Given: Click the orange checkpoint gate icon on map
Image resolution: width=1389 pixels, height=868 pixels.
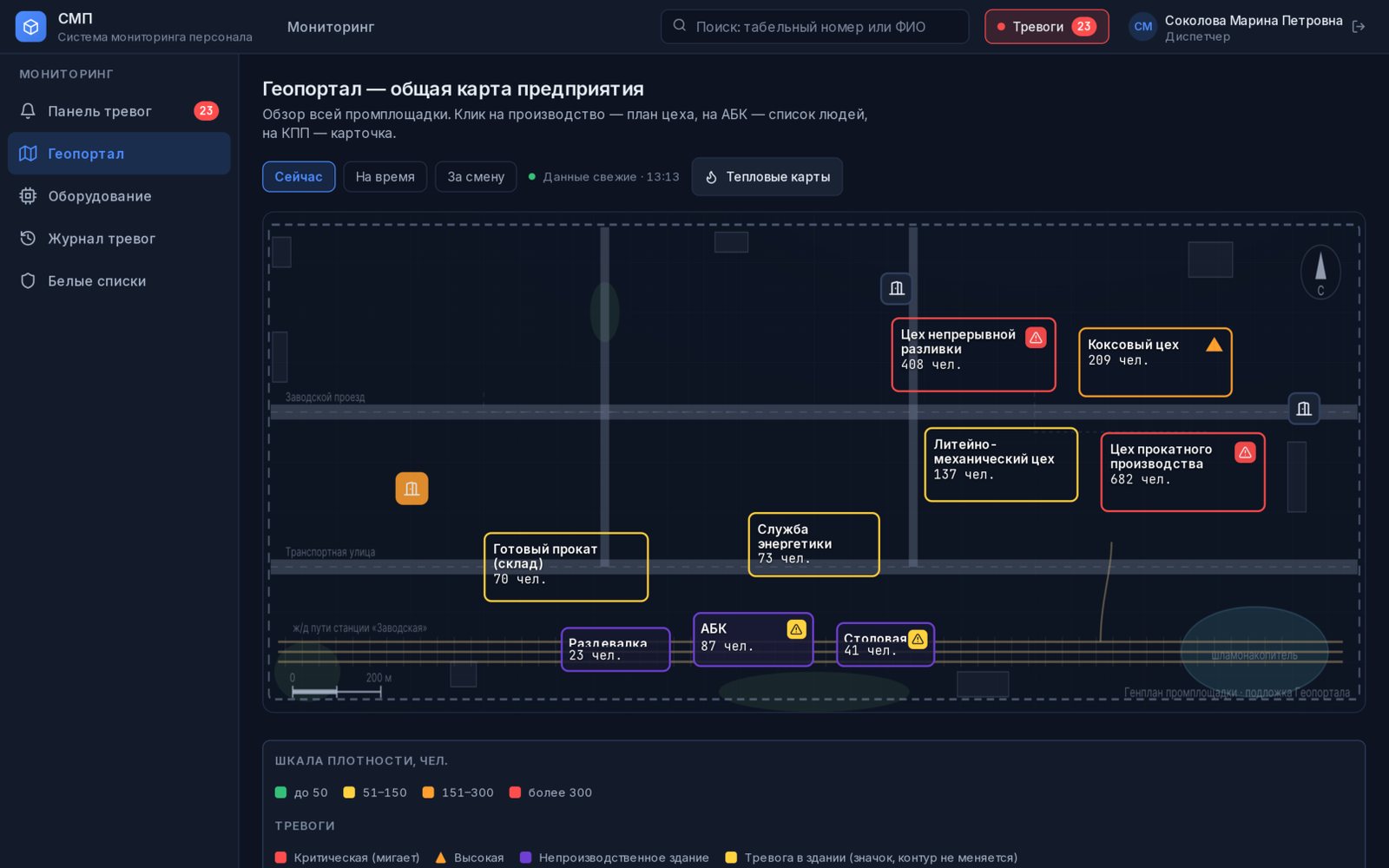Looking at the screenshot, I should tap(411, 489).
